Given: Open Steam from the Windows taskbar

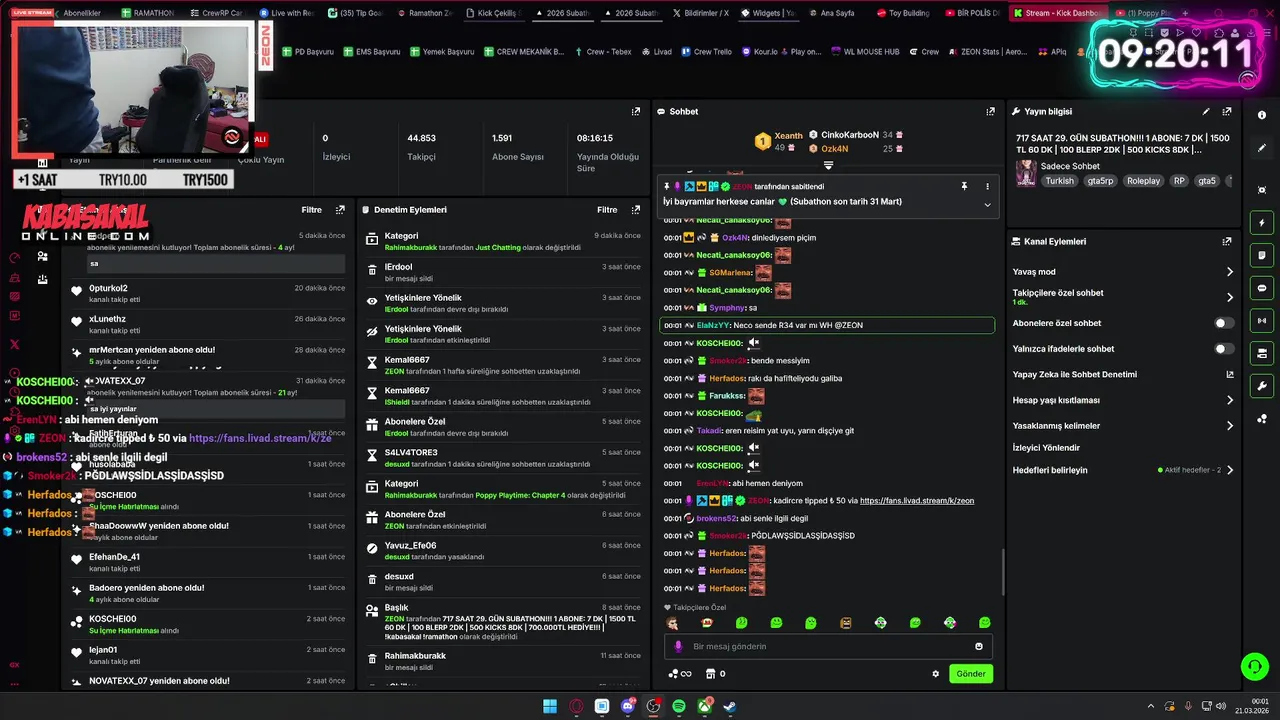Looking at the screenshot, I should (730, 706).
